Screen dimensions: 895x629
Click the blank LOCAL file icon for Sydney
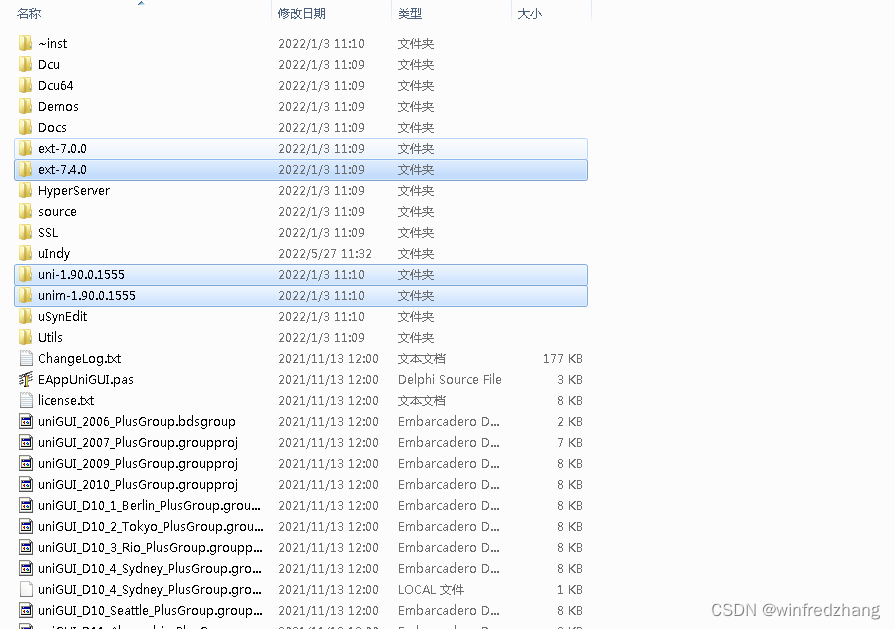tap(26, 589)
